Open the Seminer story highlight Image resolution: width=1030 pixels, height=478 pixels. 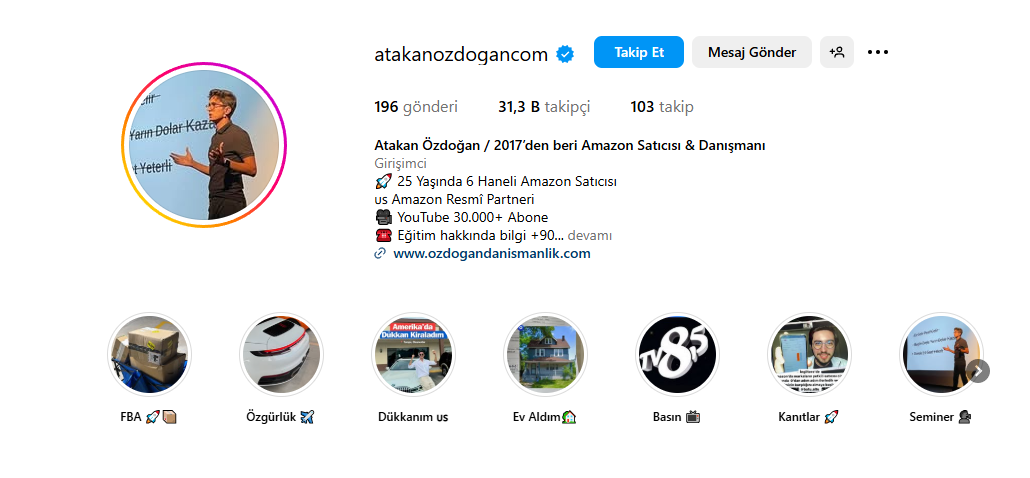[x=941, y=354]
